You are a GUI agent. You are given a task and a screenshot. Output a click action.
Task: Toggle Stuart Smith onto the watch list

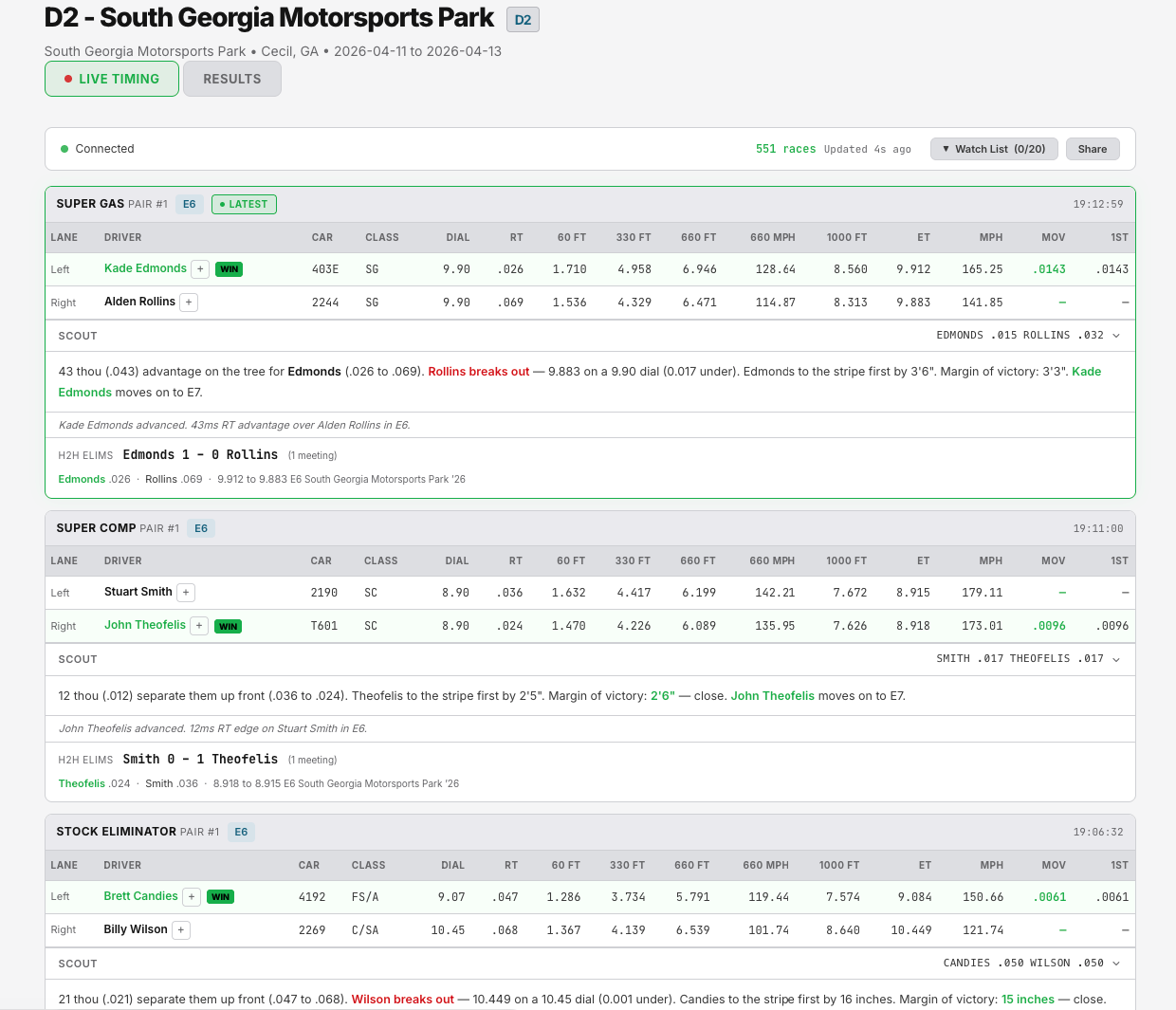tap(186, 592)
